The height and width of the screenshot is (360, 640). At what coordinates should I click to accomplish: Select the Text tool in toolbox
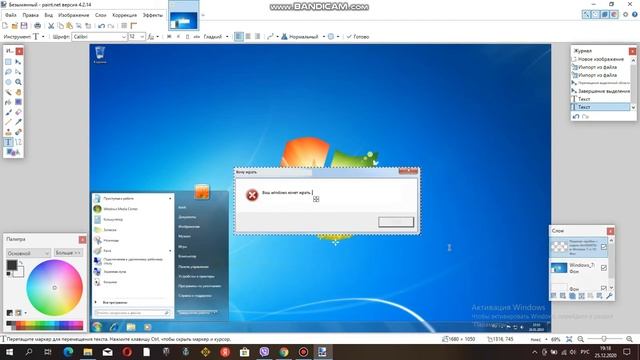click(x=8, y=142)
